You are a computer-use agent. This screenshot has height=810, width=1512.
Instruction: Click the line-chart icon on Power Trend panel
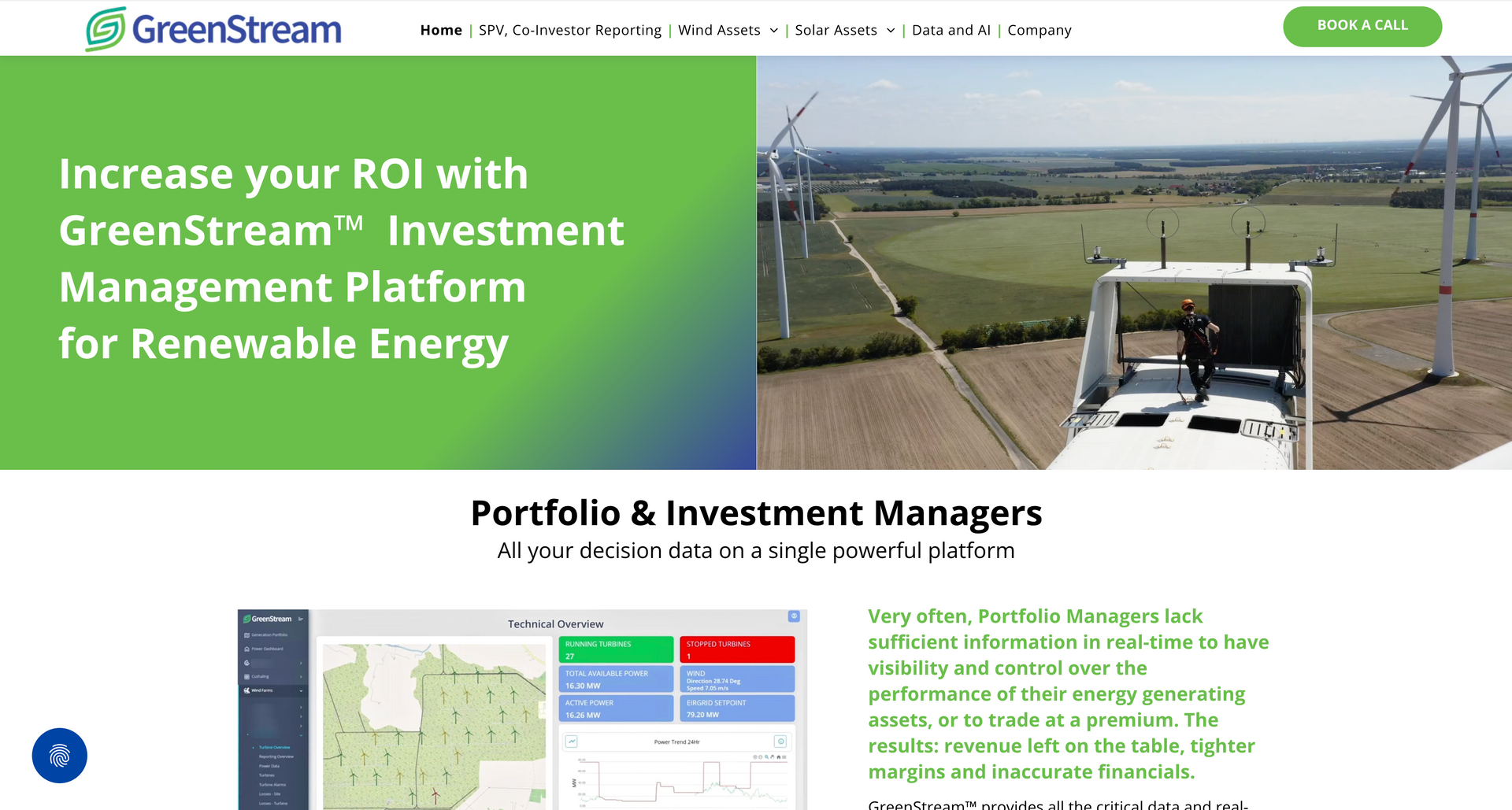[x=572, y=742]
